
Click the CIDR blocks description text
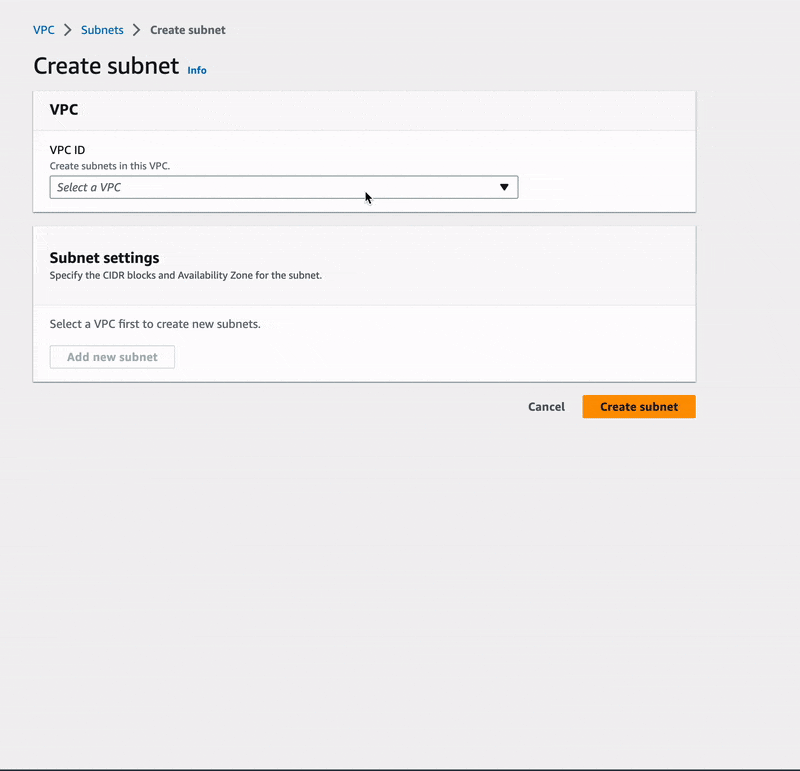coord(185,275)
